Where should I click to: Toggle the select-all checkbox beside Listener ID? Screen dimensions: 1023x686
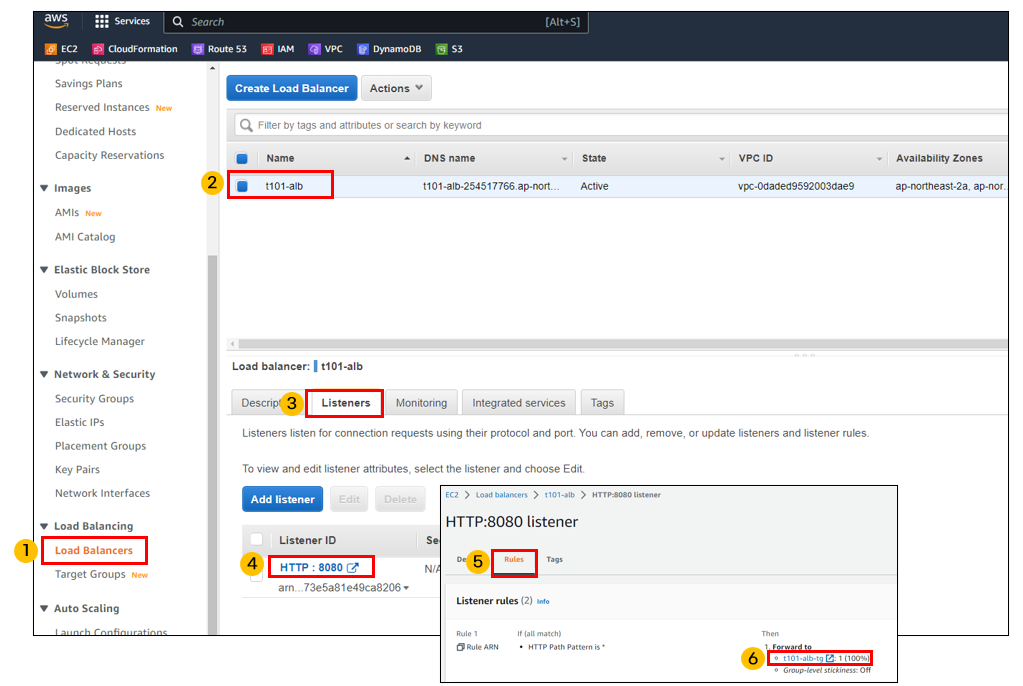point(256,539)
